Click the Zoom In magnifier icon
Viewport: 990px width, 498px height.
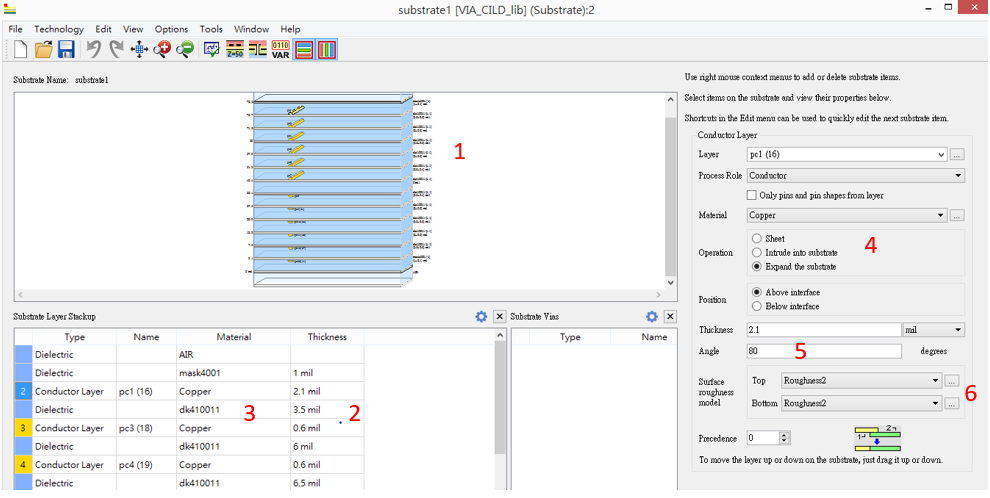[162, 49]
